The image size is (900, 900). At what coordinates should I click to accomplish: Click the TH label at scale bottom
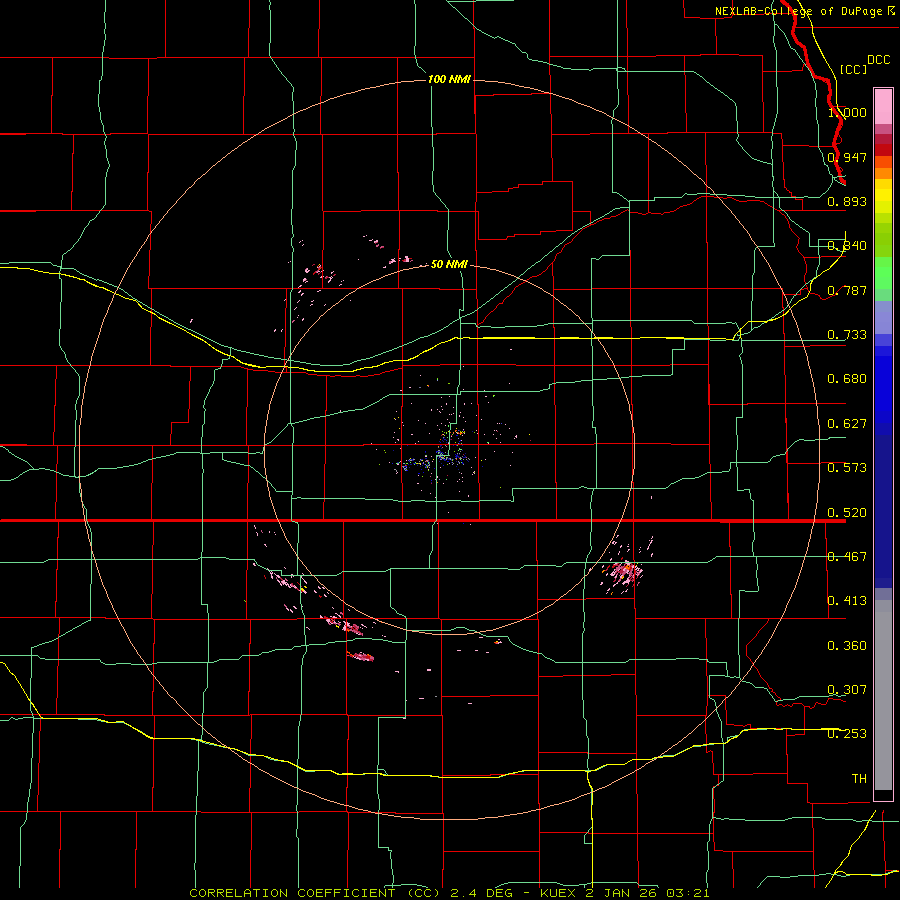[859, 778]
